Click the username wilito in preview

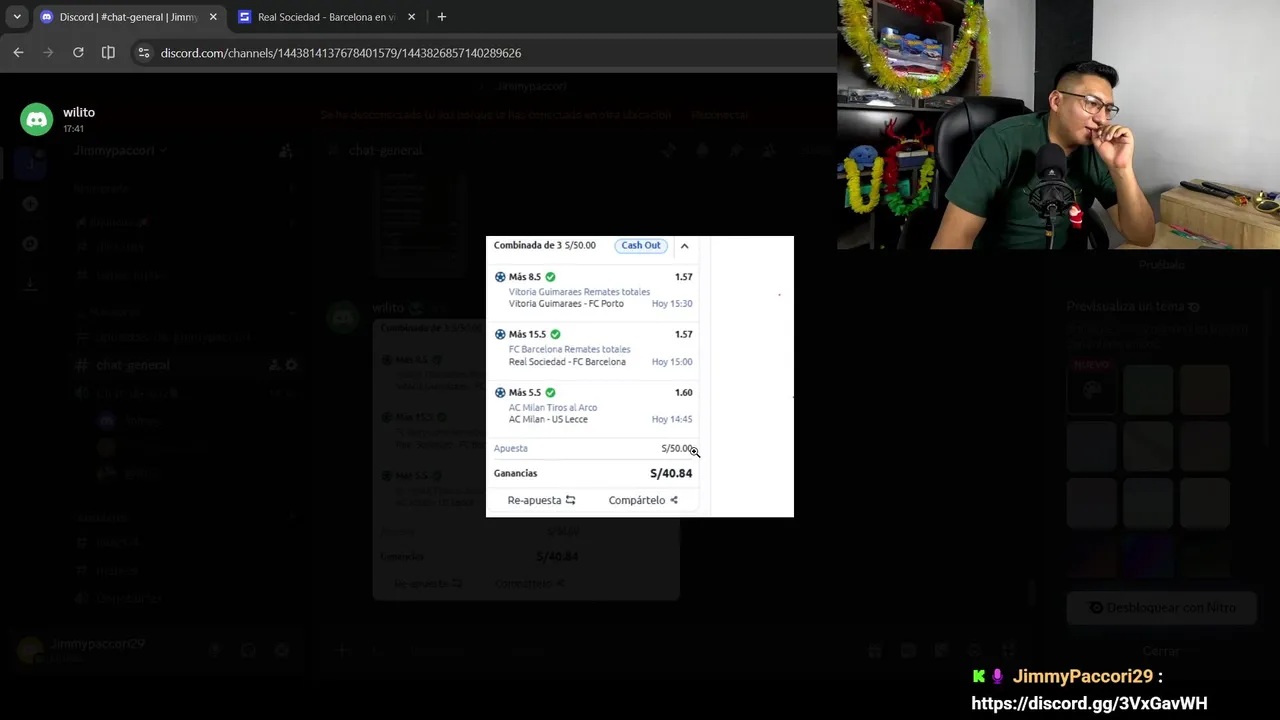click(79, 112)
